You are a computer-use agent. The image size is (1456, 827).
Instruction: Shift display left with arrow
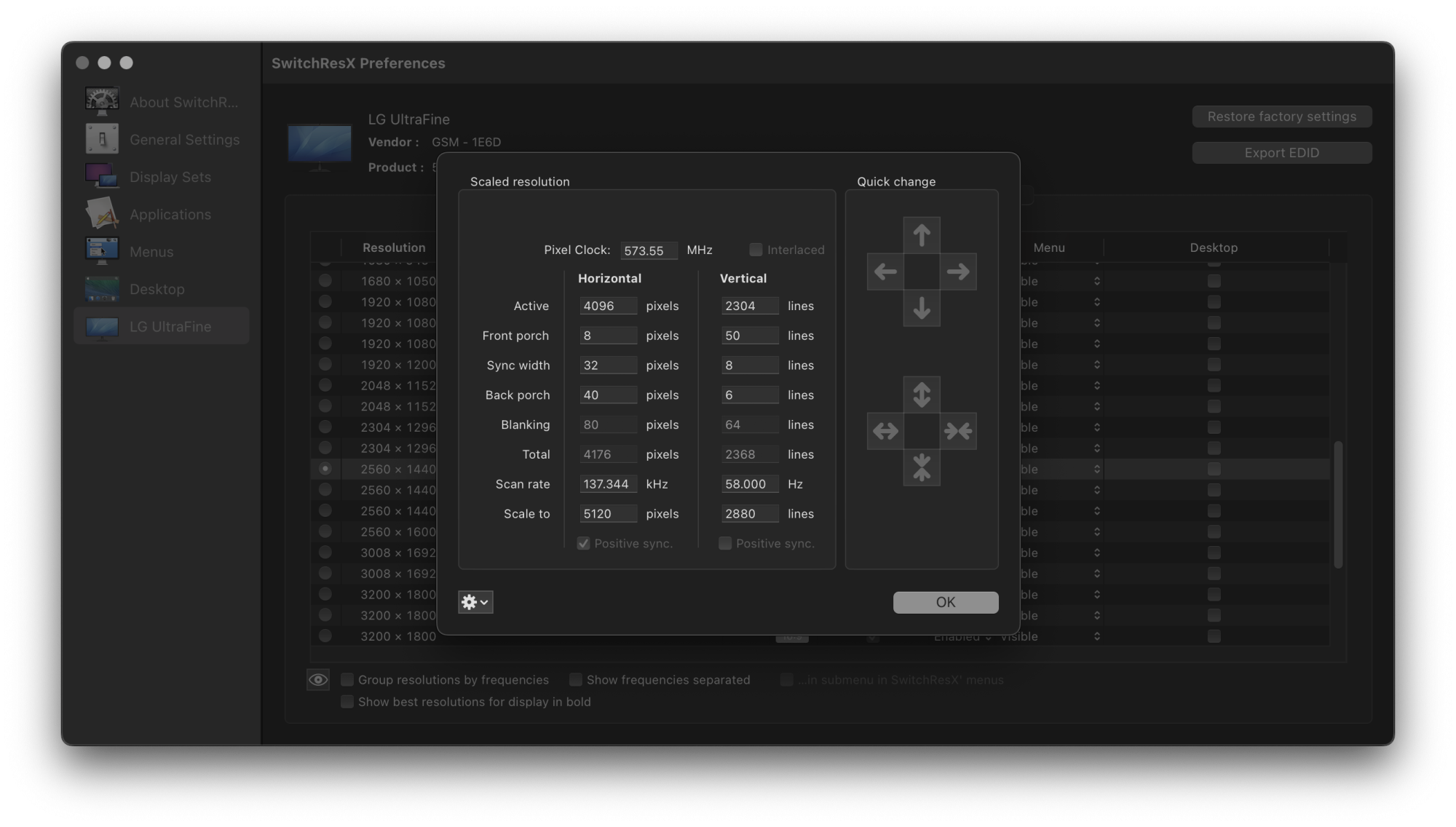point(885,272)
